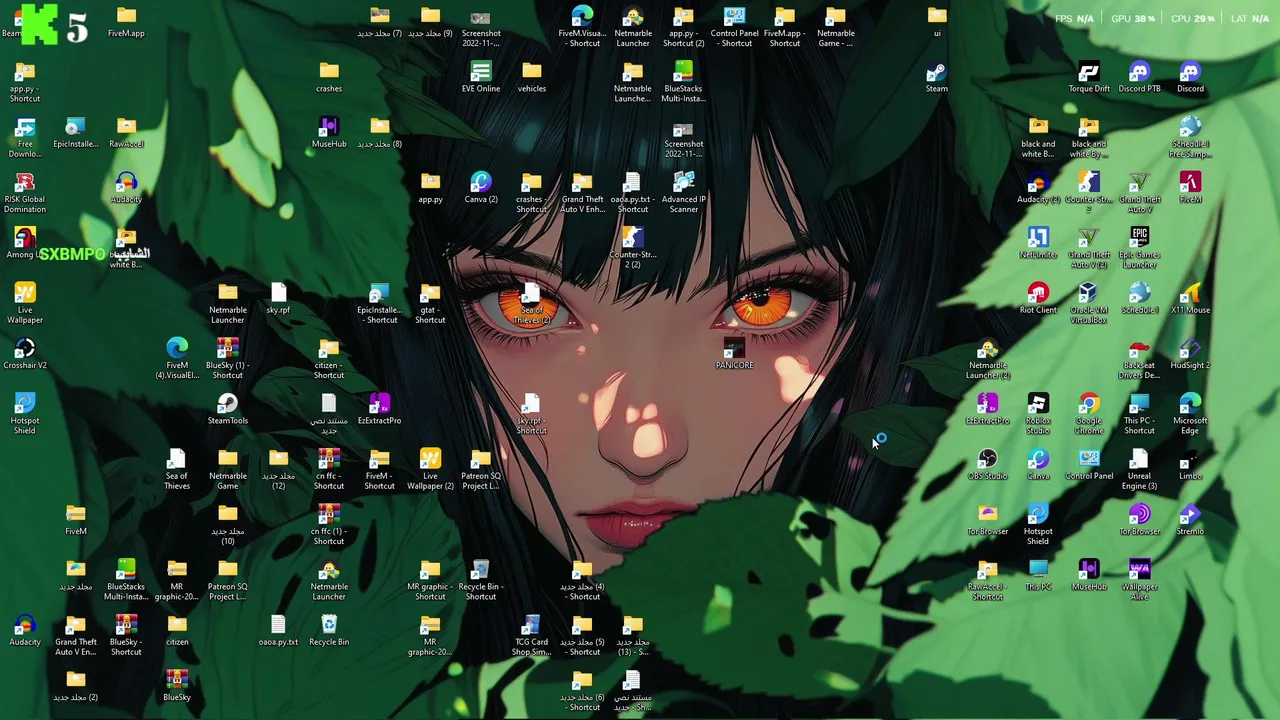
Task: Open Grand Theft Auto V (2) shortcut
Action: click(x=1088, y=247)
